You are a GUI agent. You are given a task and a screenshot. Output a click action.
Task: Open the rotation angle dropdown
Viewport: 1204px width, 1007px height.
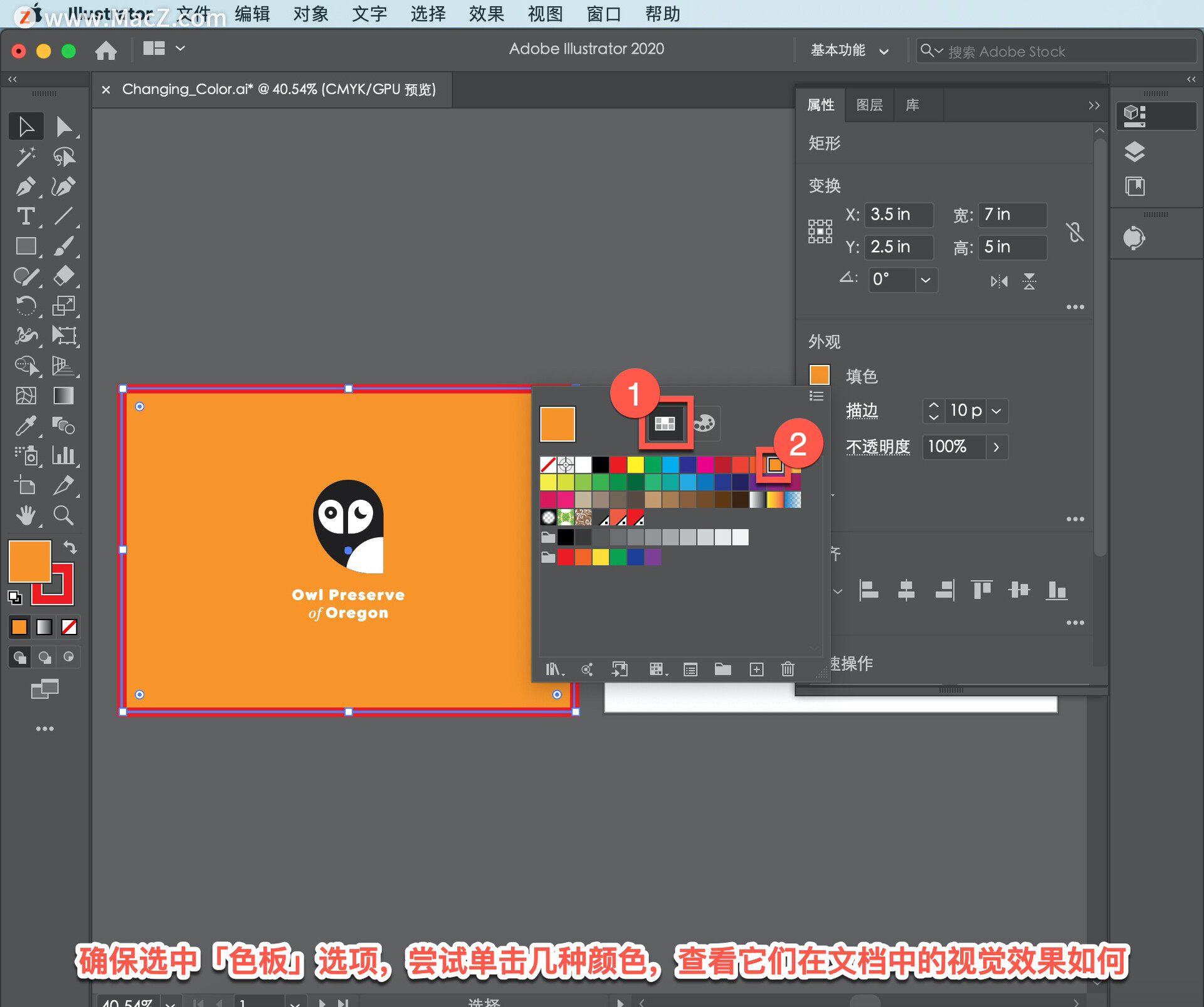[925, 280]
